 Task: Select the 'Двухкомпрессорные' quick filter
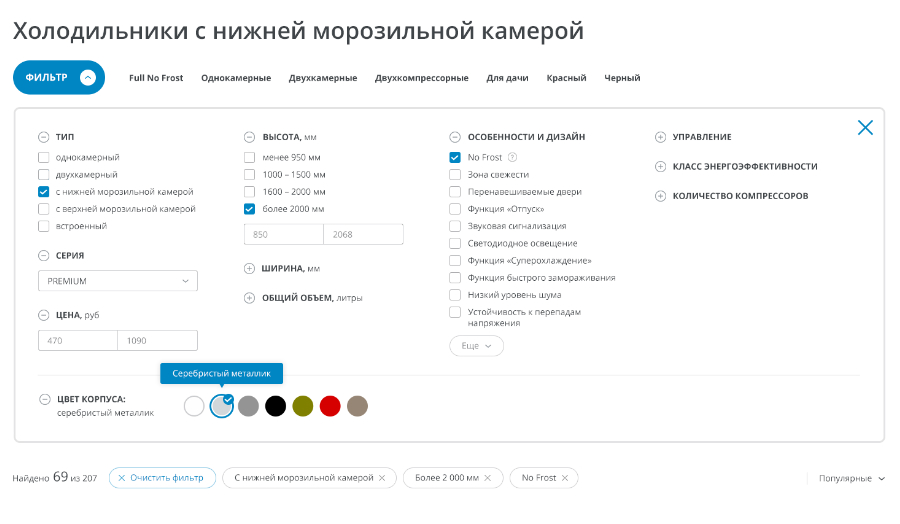(x=421, y=78)
